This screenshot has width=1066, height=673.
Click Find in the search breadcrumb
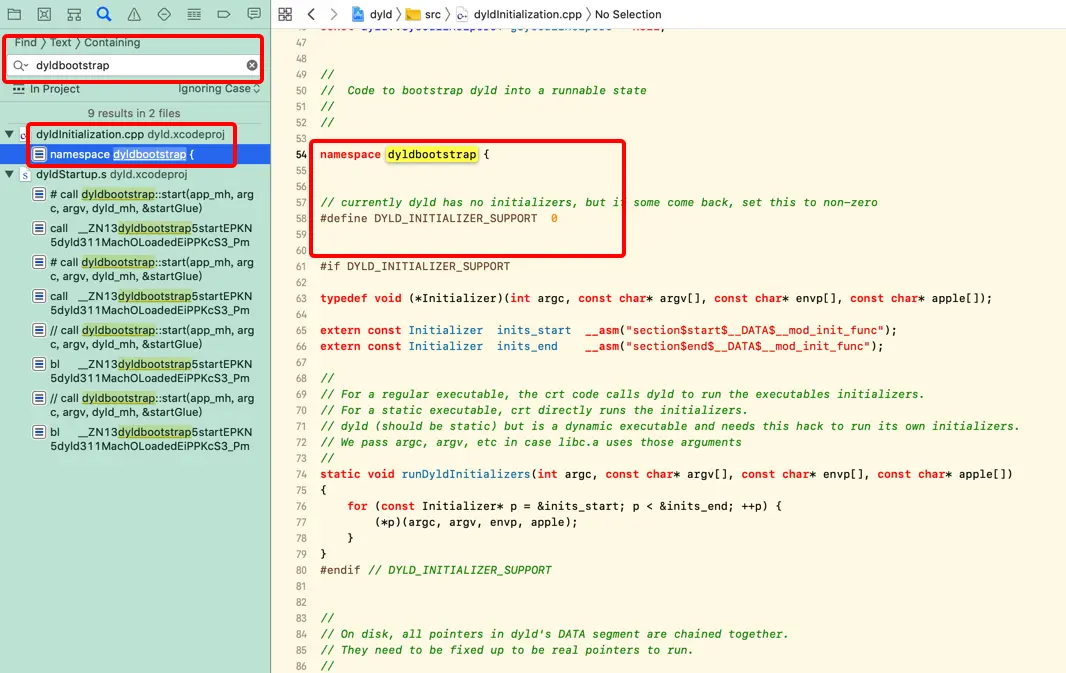(x=26, y=42)
